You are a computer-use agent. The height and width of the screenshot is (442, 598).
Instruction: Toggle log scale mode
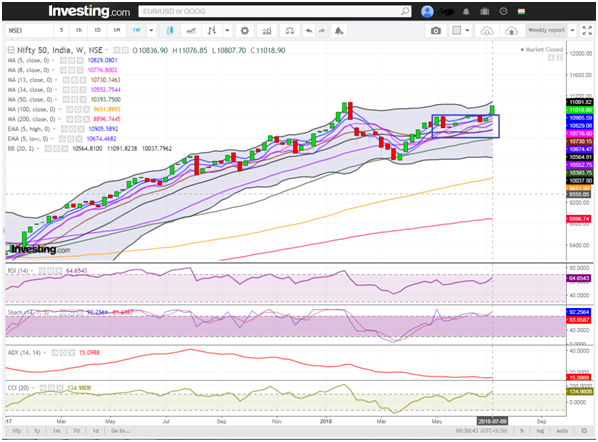(540, 431)
